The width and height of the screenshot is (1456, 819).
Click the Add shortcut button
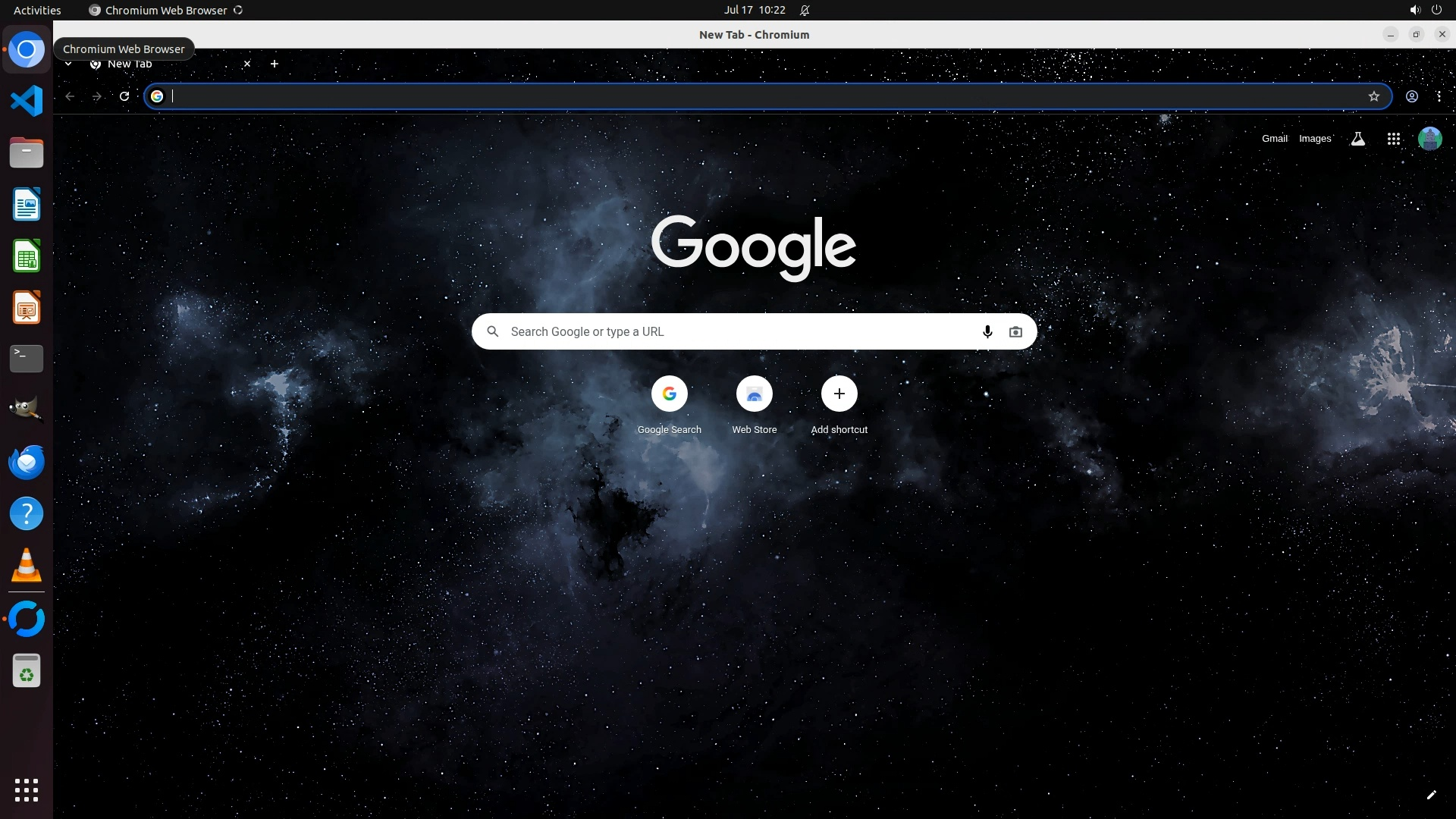click(x=839, y=394)
